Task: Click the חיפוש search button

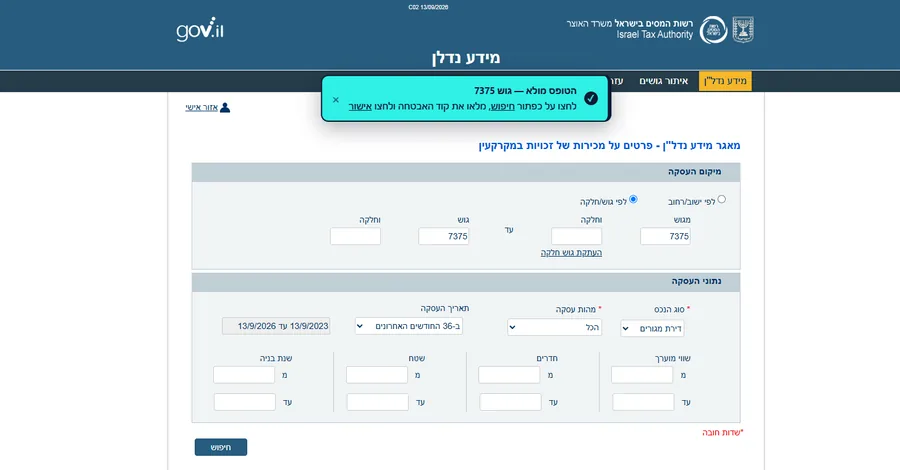Action: tap(221, 447)
